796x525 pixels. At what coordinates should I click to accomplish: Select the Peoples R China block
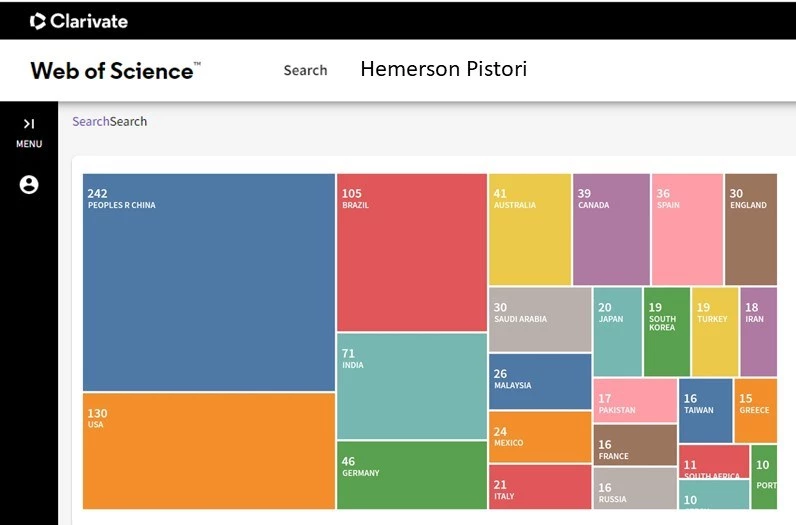208,282
